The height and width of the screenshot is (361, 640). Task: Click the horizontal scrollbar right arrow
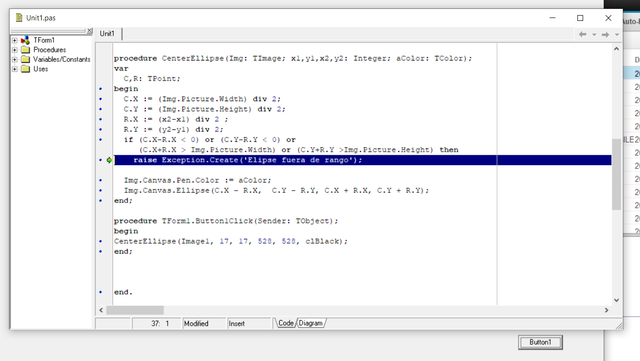pos(607,310)
